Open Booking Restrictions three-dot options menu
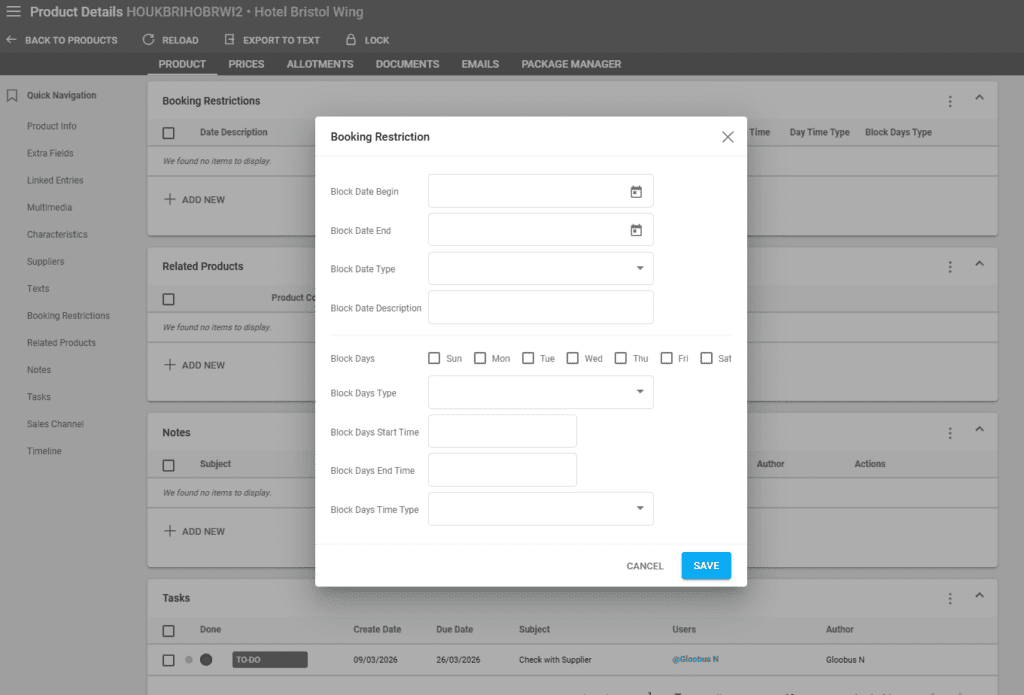This screenshot has height=695, width=1024. [950, 101]
